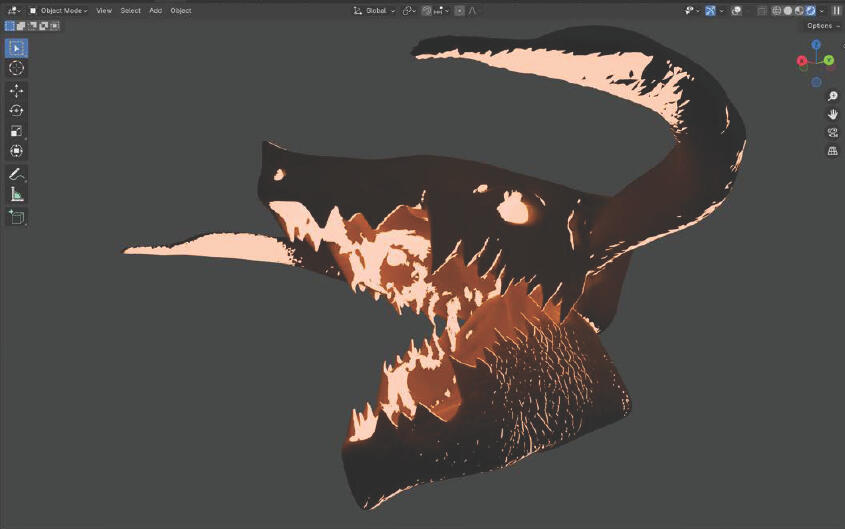Toggle X-ray display in header

[762, 10]
